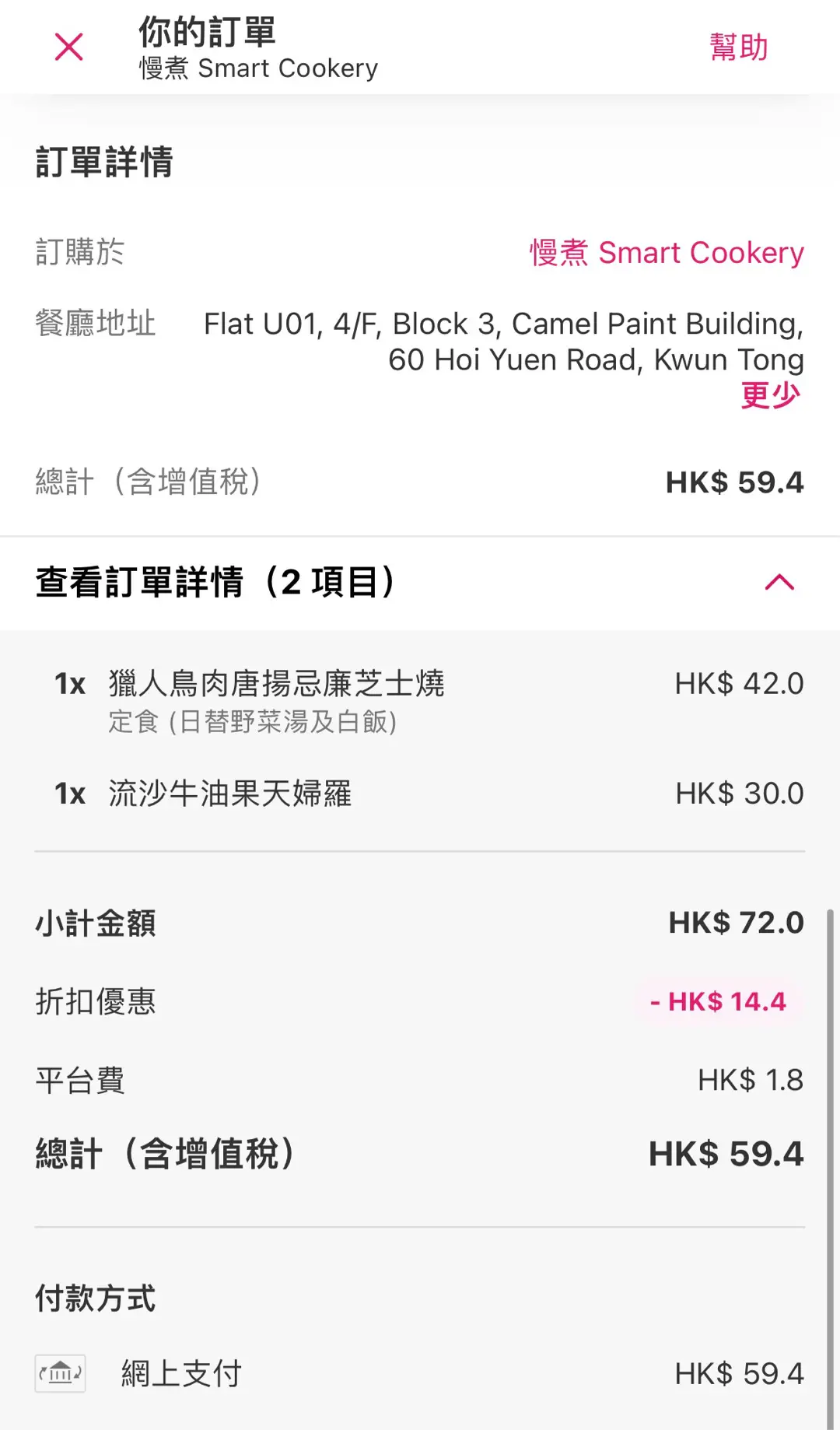Tap the 訂單詳情 section heading
Image resolution: width=840 pixels, height=1430 pixels.
104,162
